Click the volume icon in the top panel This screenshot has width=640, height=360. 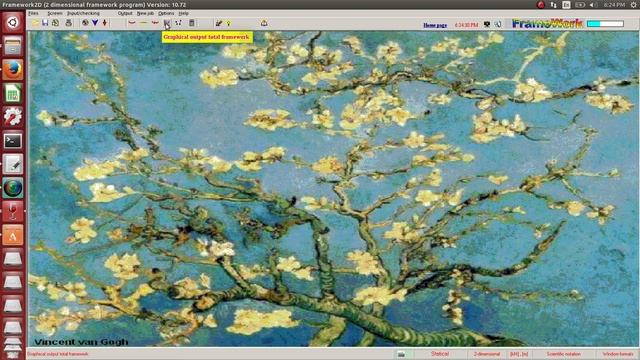[592, 4]
